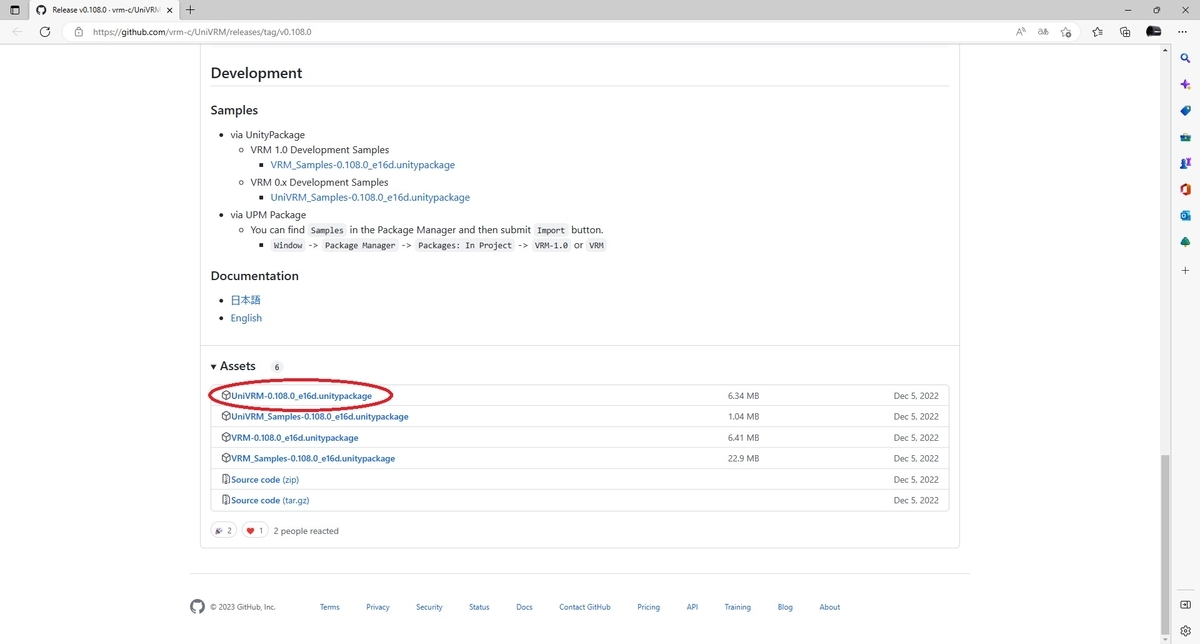Open English documentation link
The width and height of the screenshot is (1200, 644).
click(x=246, y=318)
